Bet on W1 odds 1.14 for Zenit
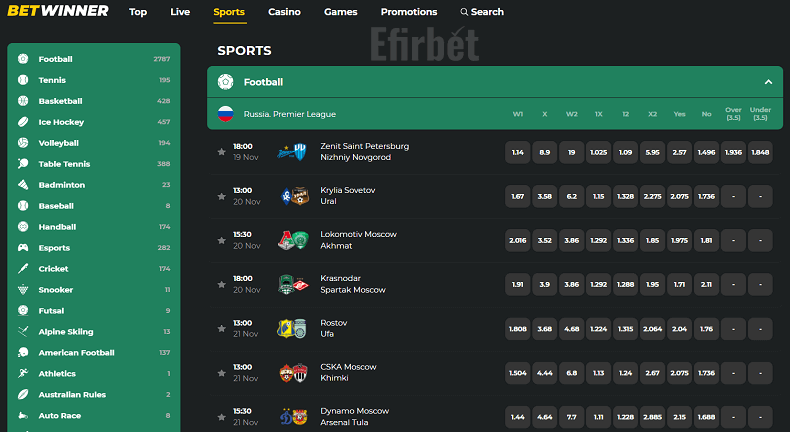 (517, 152)
